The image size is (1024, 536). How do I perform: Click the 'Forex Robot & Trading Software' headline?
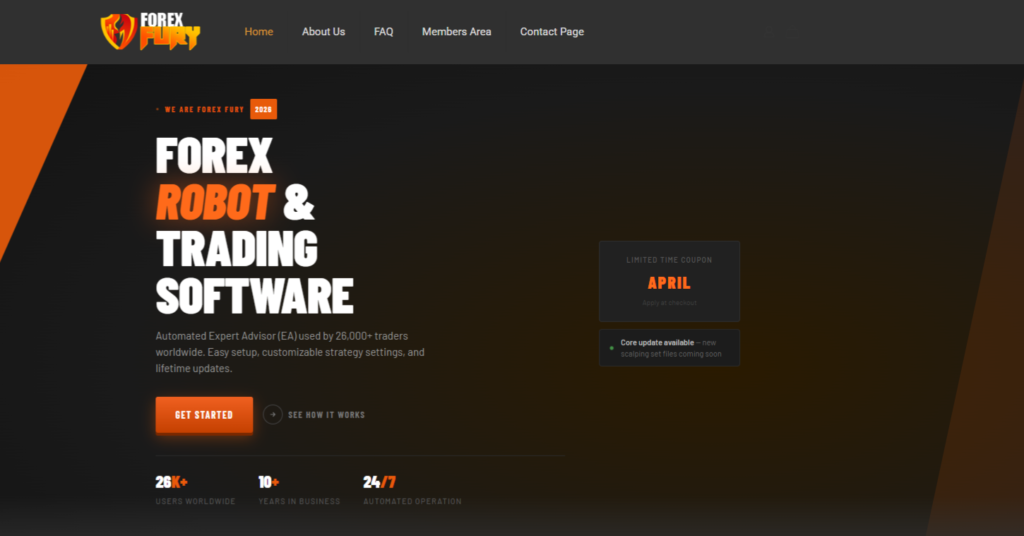(x=255, y=225)
